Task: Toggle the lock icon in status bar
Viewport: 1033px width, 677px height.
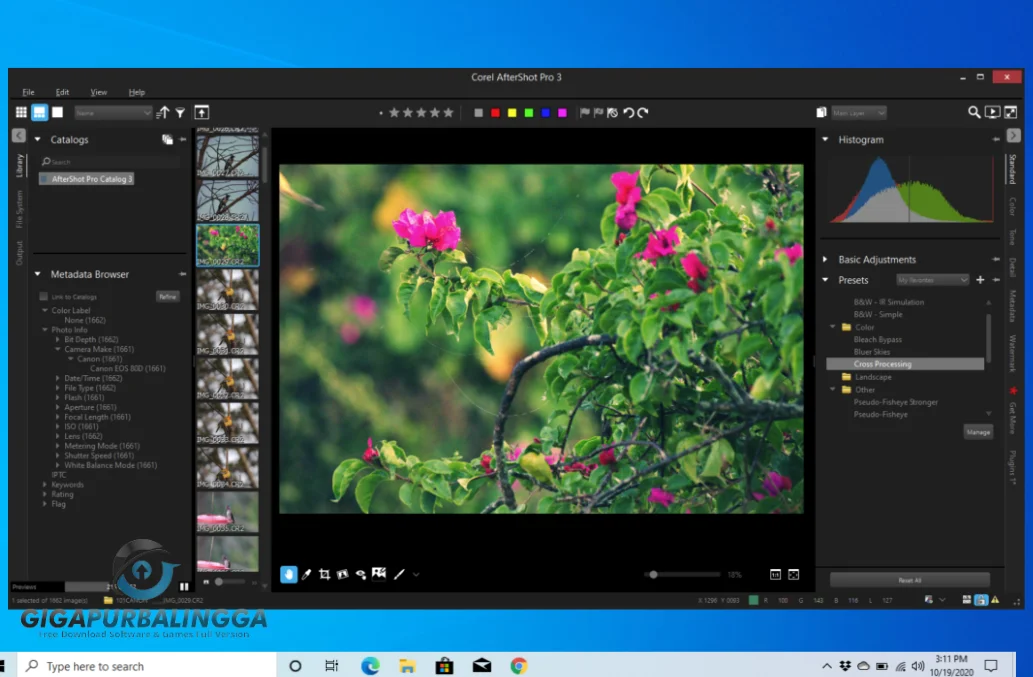Action: click(x=981, y=600)
